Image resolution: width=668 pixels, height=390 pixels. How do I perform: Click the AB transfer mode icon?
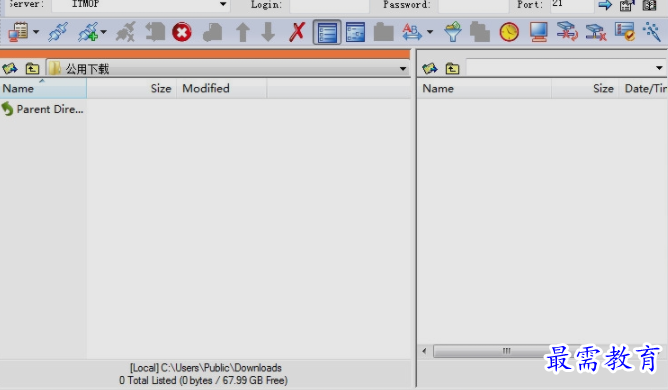coord(412,32)
